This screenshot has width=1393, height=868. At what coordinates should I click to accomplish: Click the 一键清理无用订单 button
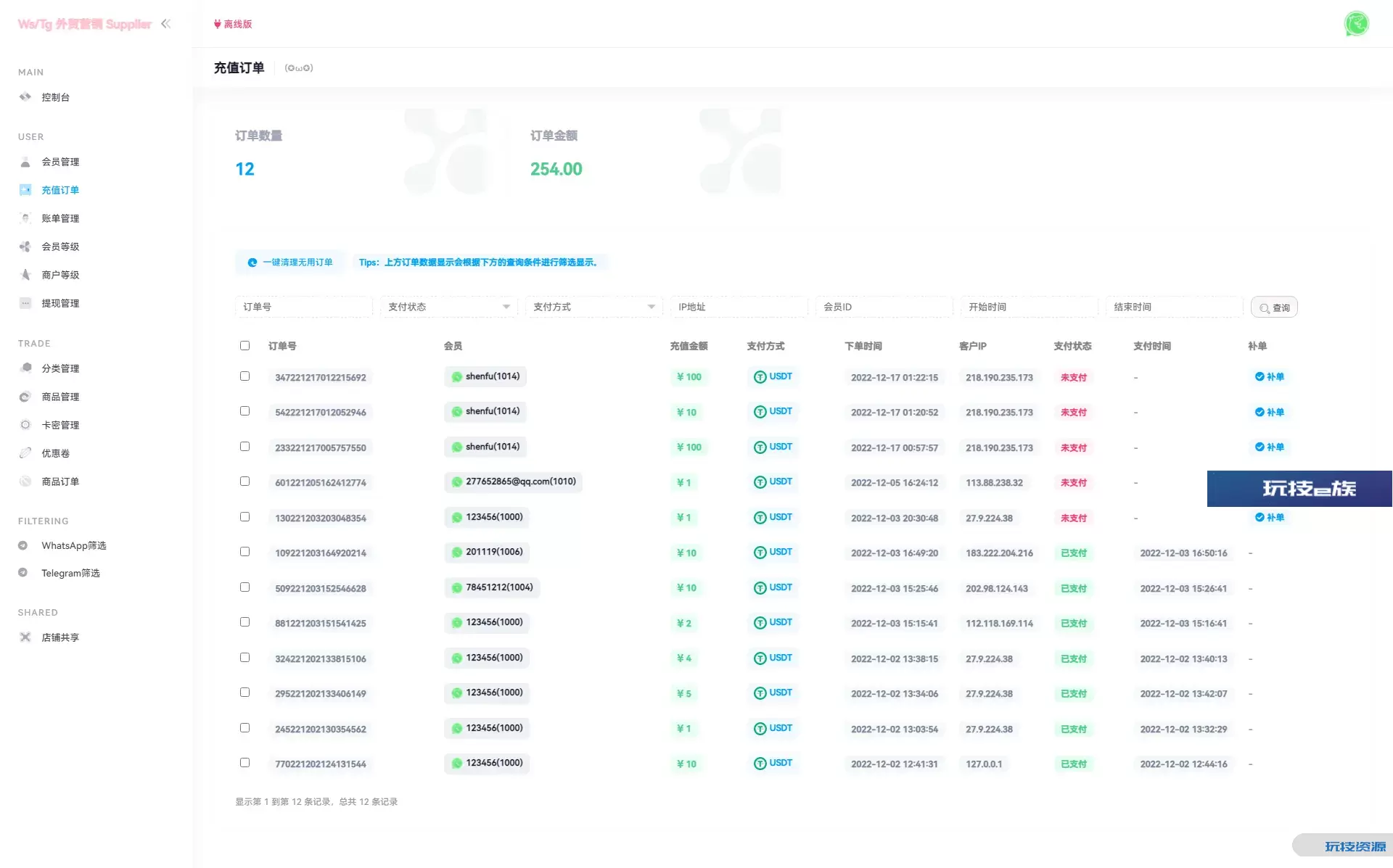tap(290, 263)
